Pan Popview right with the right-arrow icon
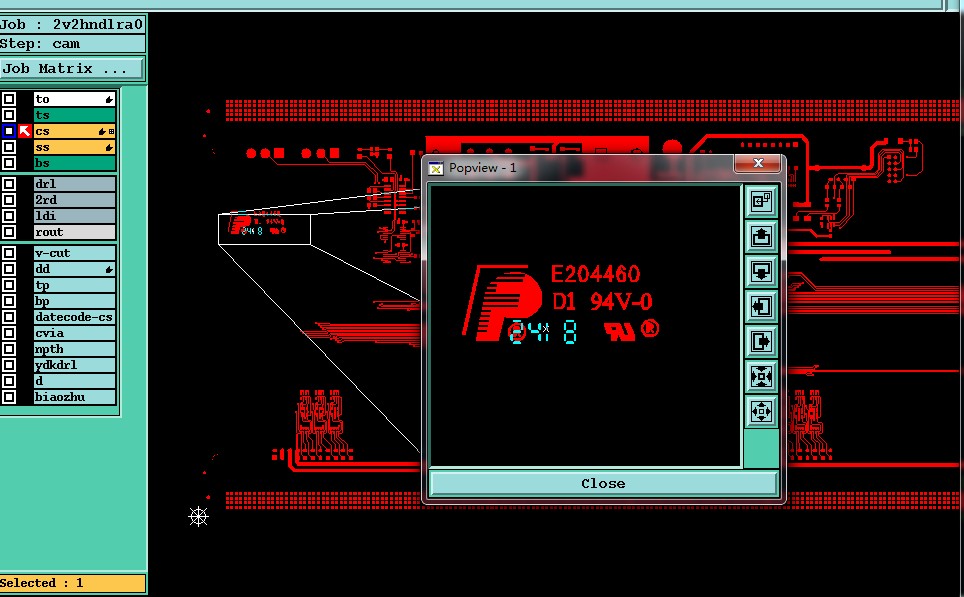Viewport: 964px width, 597px height. 761,341
